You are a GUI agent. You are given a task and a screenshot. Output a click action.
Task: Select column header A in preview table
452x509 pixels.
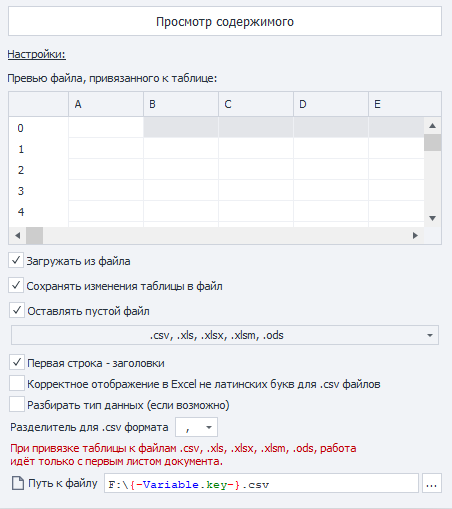click(x=106, y=104)
